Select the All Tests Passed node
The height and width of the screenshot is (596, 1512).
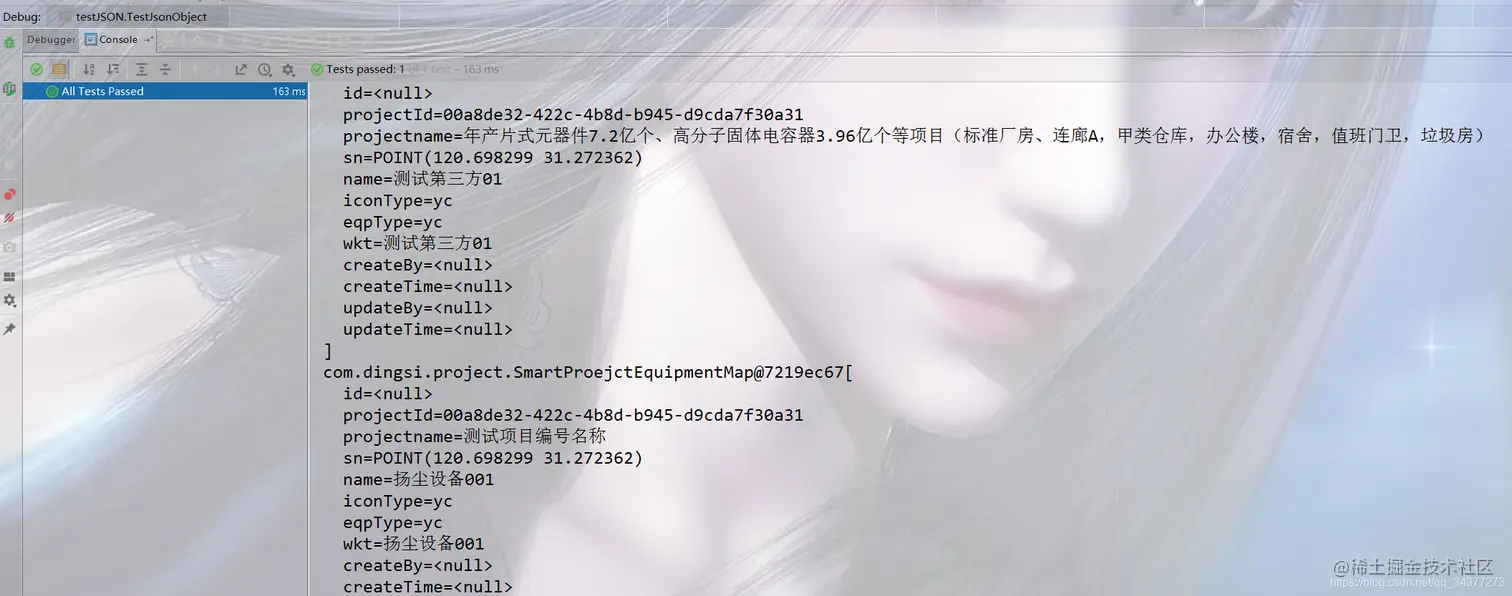(x=165, y=91)
